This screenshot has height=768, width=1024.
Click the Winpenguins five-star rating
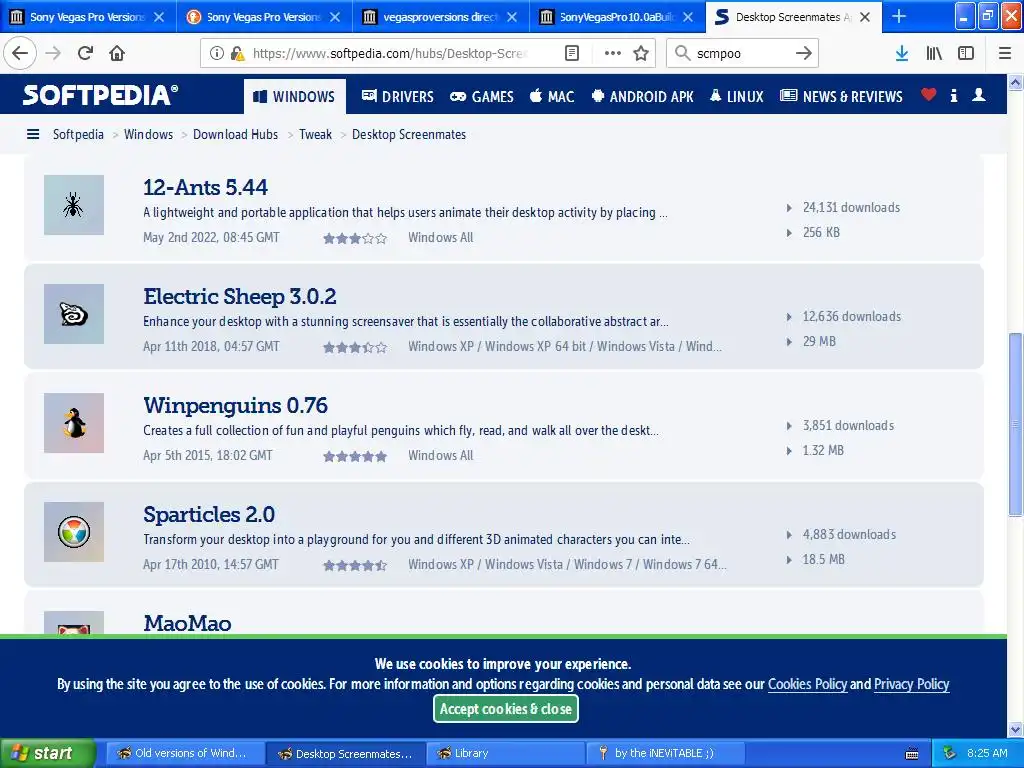(355, 456)
